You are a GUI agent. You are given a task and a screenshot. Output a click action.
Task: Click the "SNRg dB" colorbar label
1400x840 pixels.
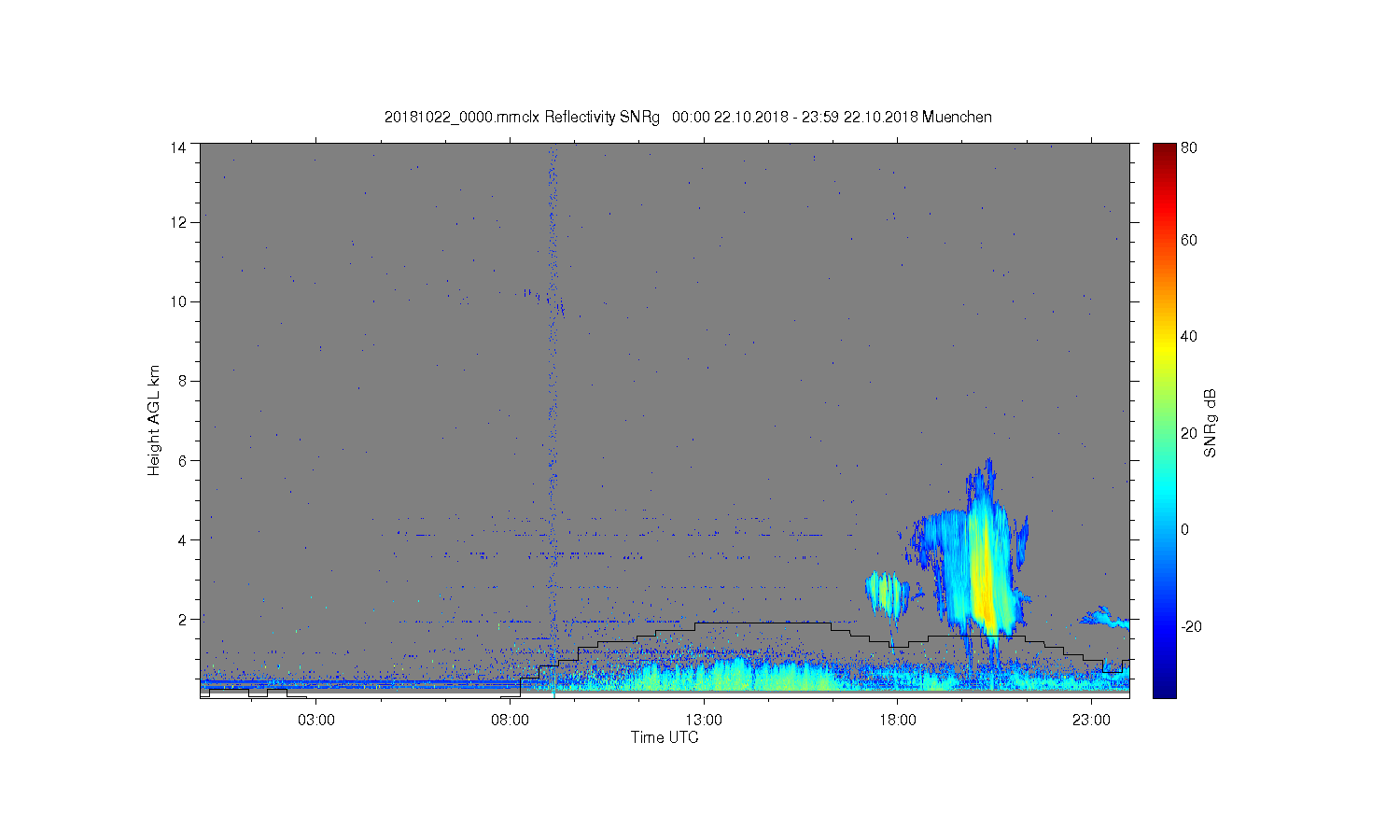tap(1211, 423)
